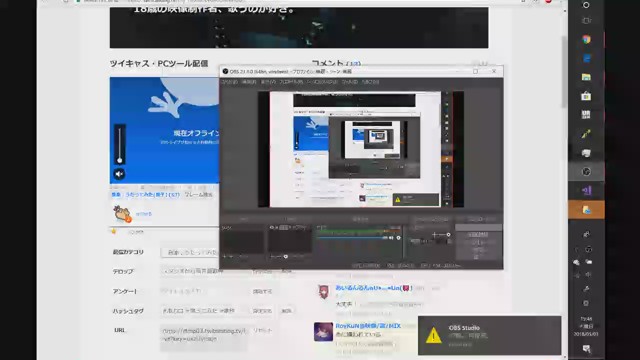Click the RoyKuN commenter name link
This screenshot has width=640, height=360.
coord(368,326)
